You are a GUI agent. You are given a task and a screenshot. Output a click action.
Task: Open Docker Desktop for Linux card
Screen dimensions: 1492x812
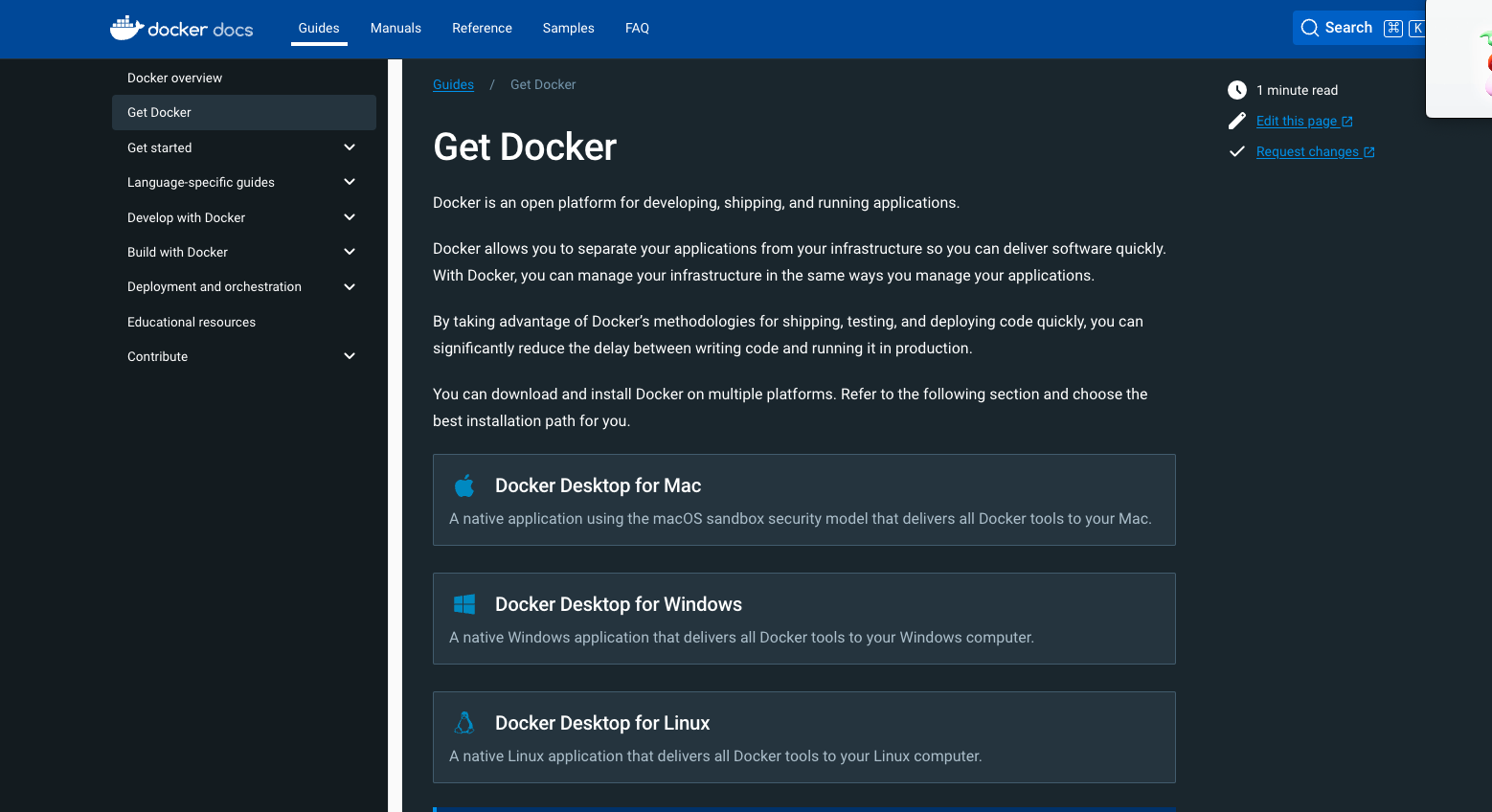pos(804,737)
